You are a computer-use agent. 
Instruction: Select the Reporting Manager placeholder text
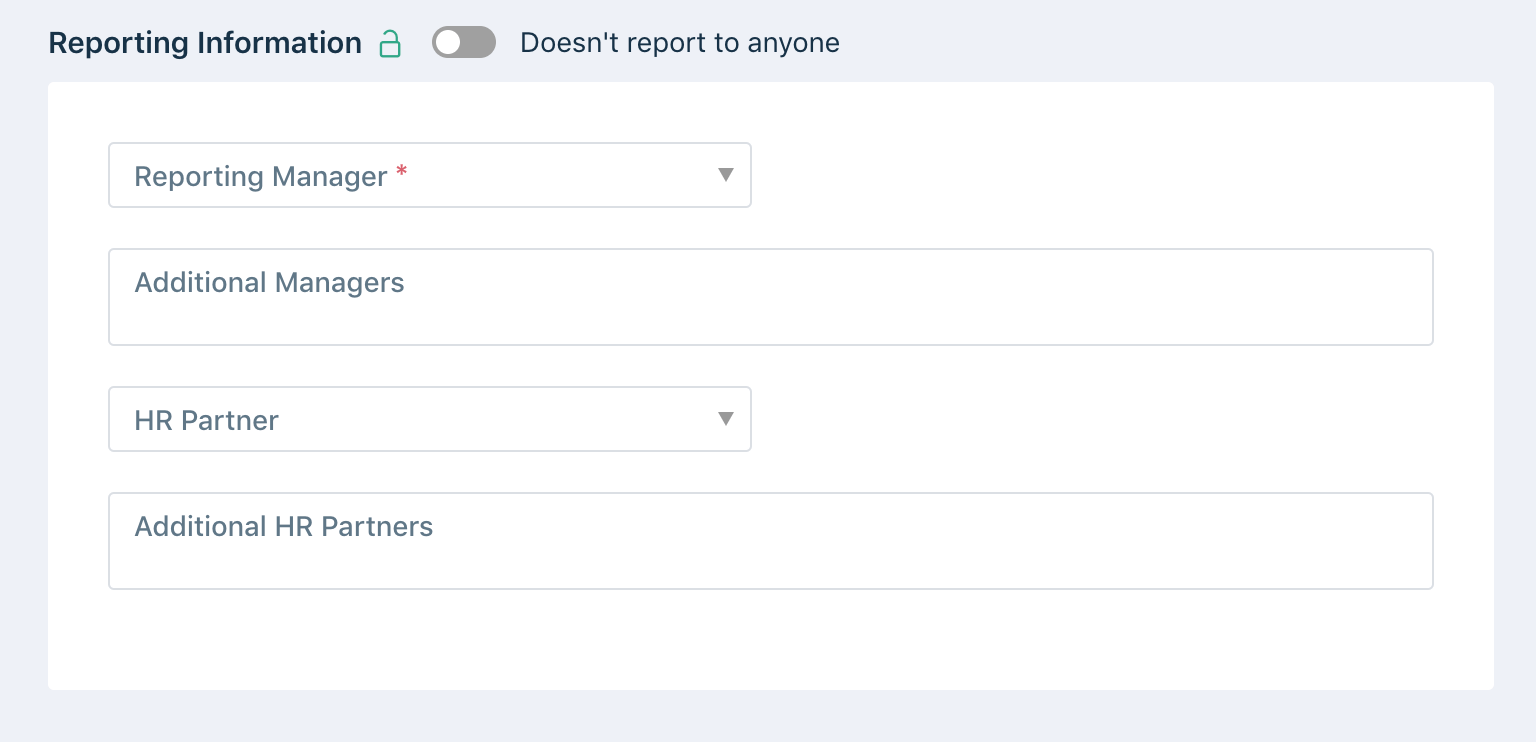pyautogui.click(x=261, y=176)
